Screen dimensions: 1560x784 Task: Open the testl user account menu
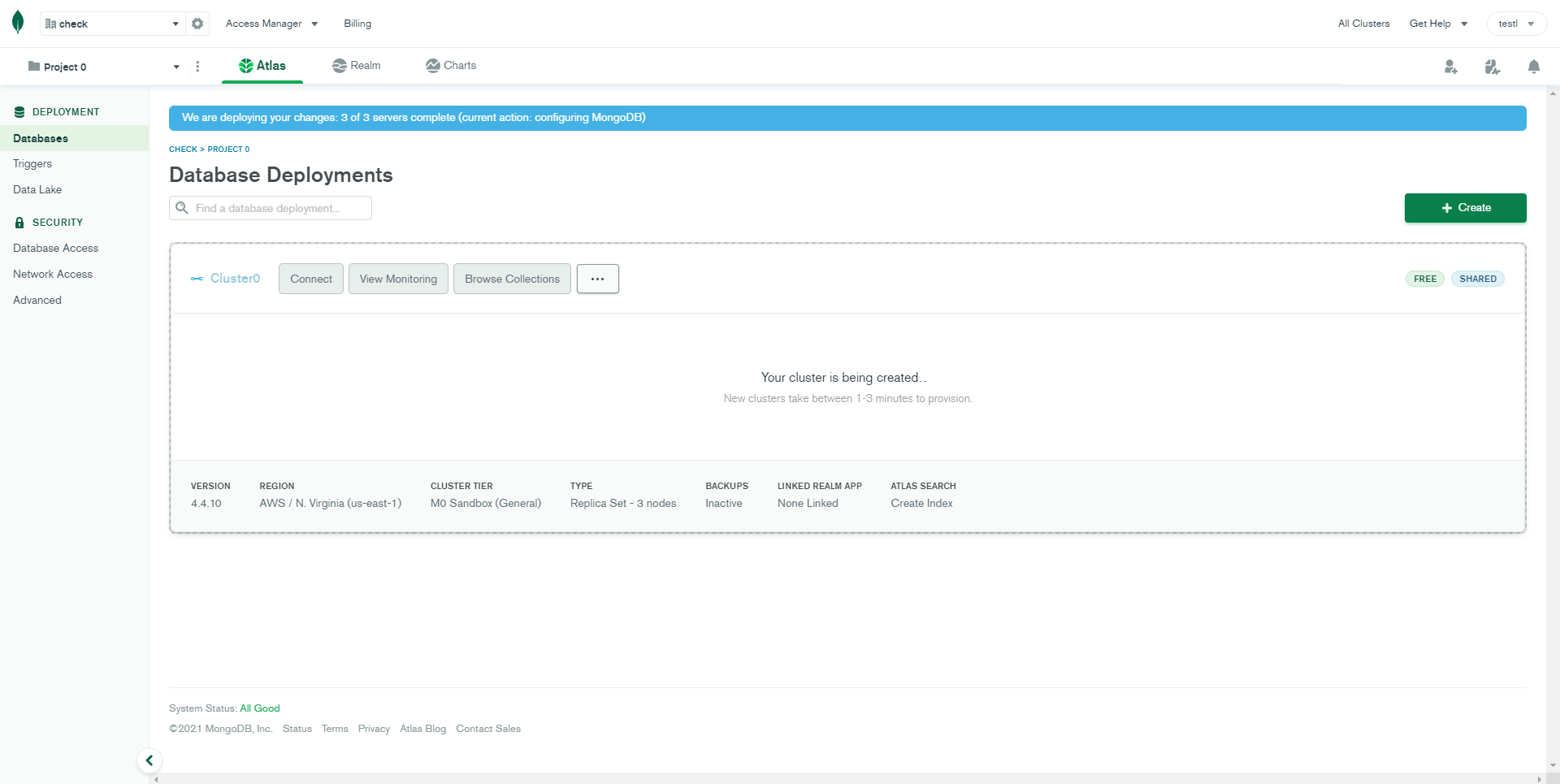point(1516,24)
